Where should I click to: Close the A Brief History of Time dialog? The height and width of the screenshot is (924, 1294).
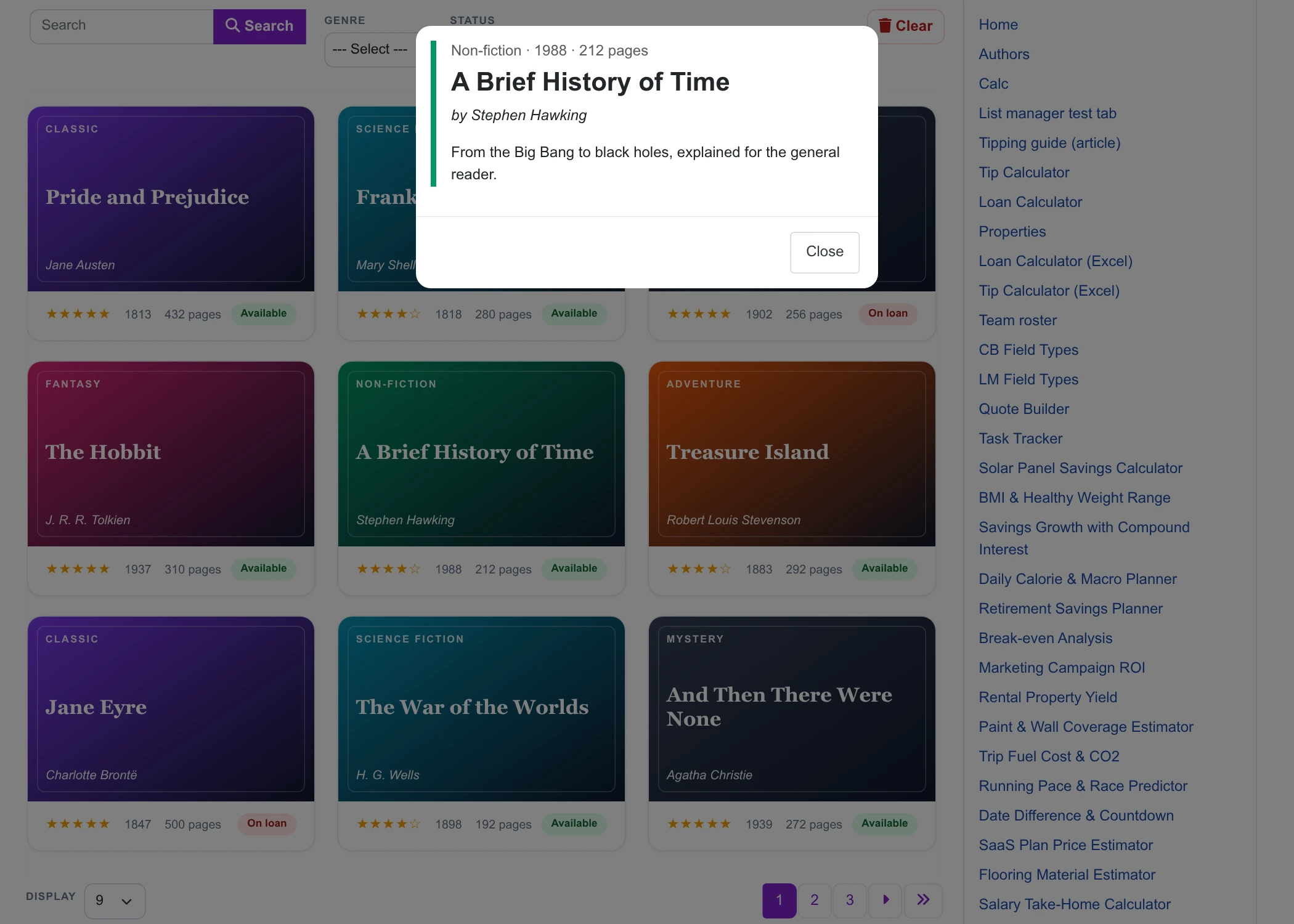pos(824,252)
